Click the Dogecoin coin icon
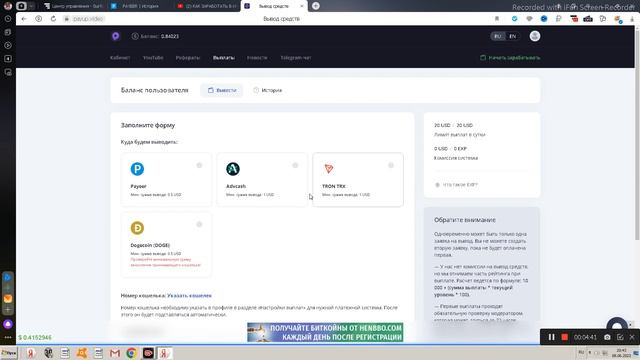 pyautogui.click(x=137, y=228)
